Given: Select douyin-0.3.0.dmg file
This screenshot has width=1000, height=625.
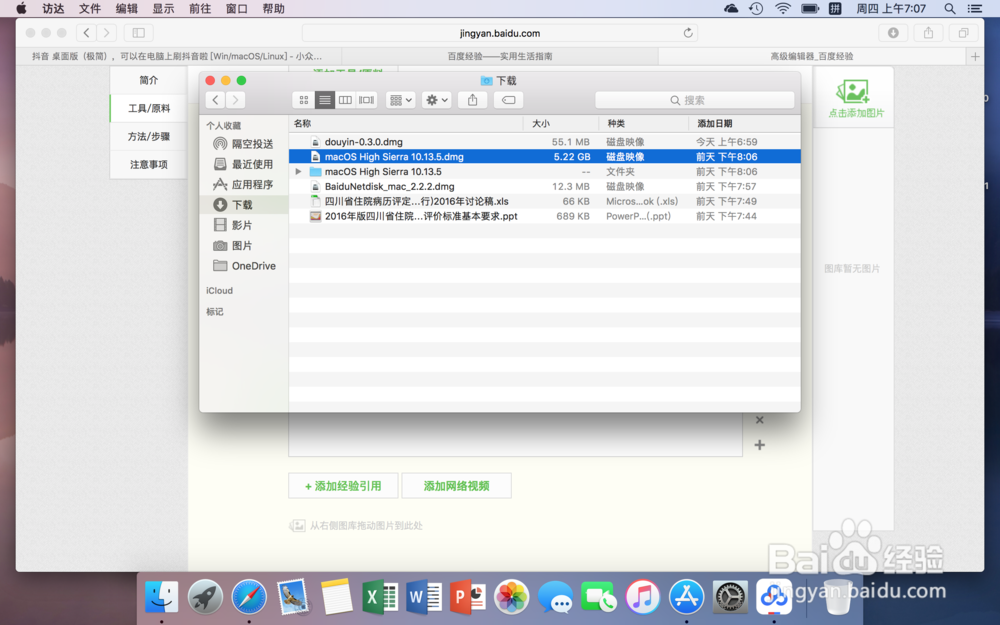Looking at the screenshot, I should pos(545,142).
